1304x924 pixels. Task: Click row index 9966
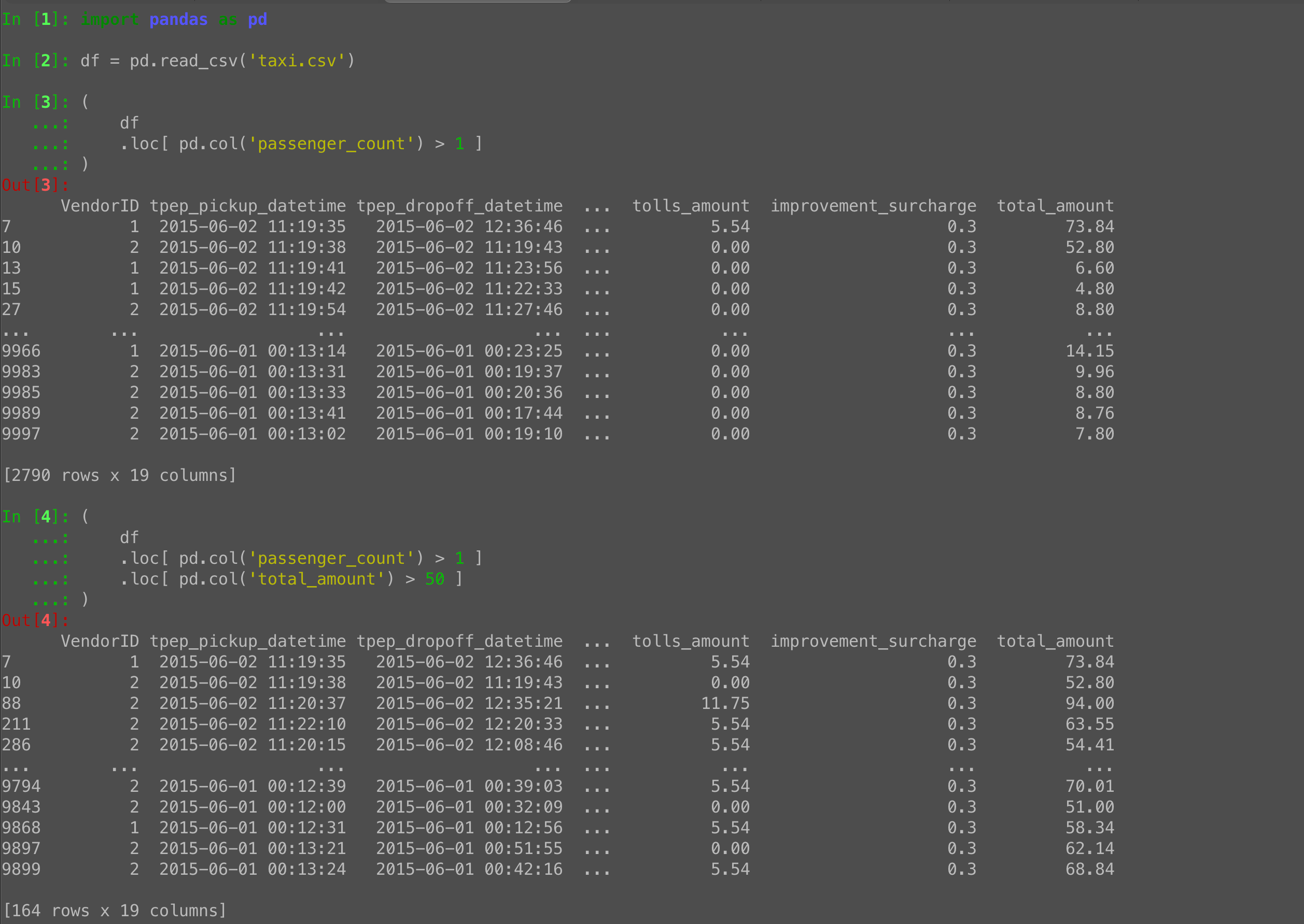[21, 351]
